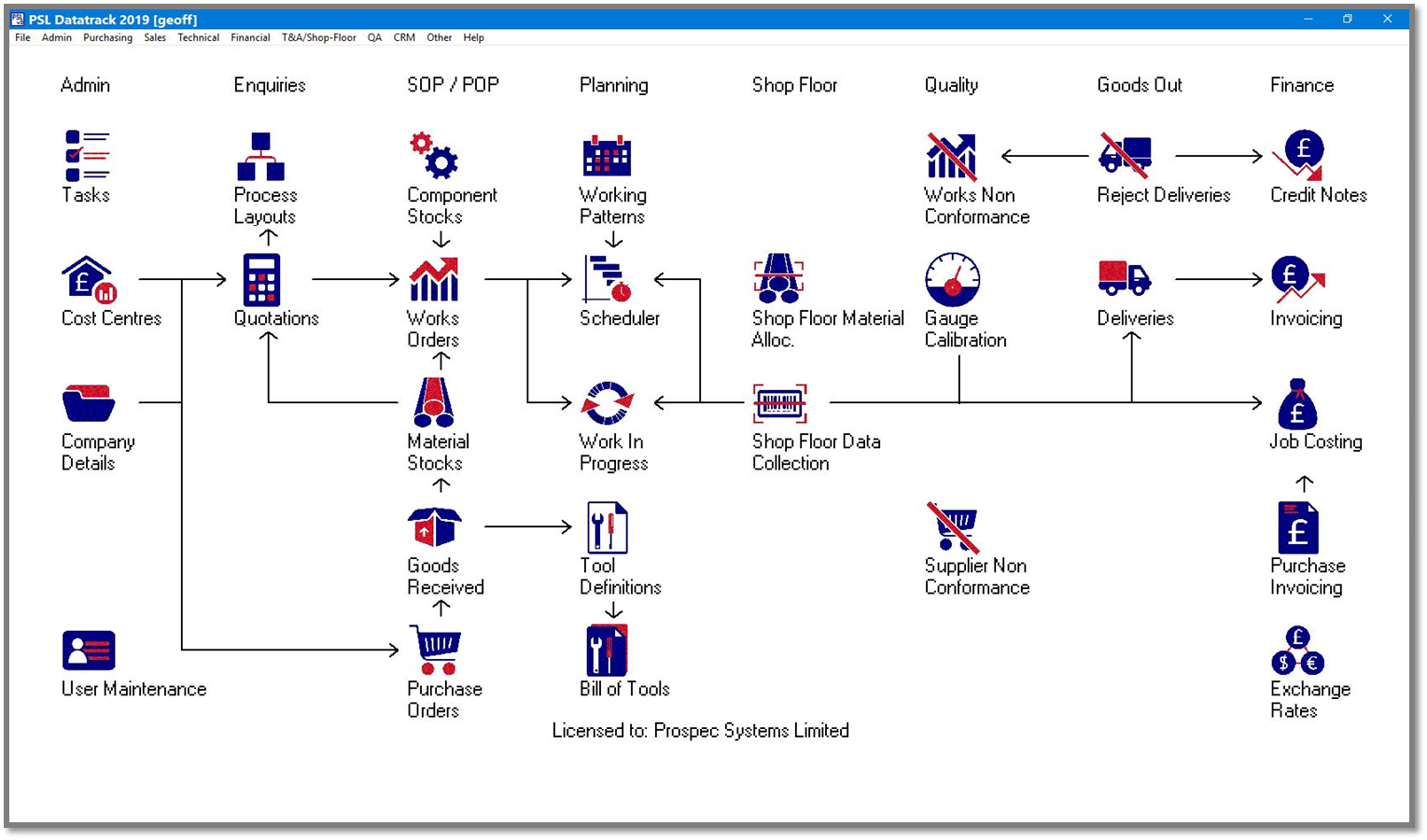Click the Credit Notes label
The height and width of the screenshot is (840, 1427).
coord(1318,195)
